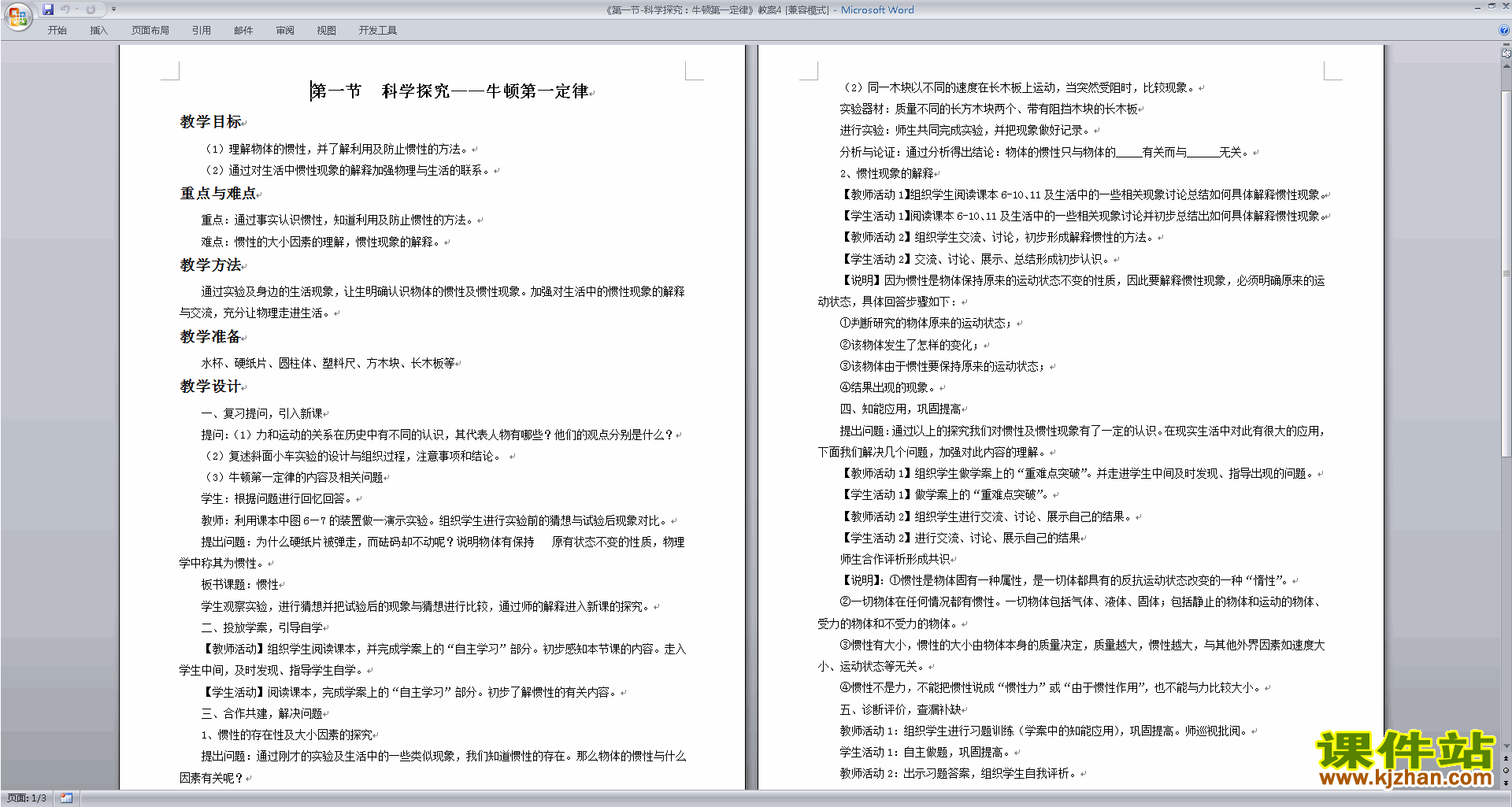Click the line 三、合作共建,解决问题

coord(262,714)
